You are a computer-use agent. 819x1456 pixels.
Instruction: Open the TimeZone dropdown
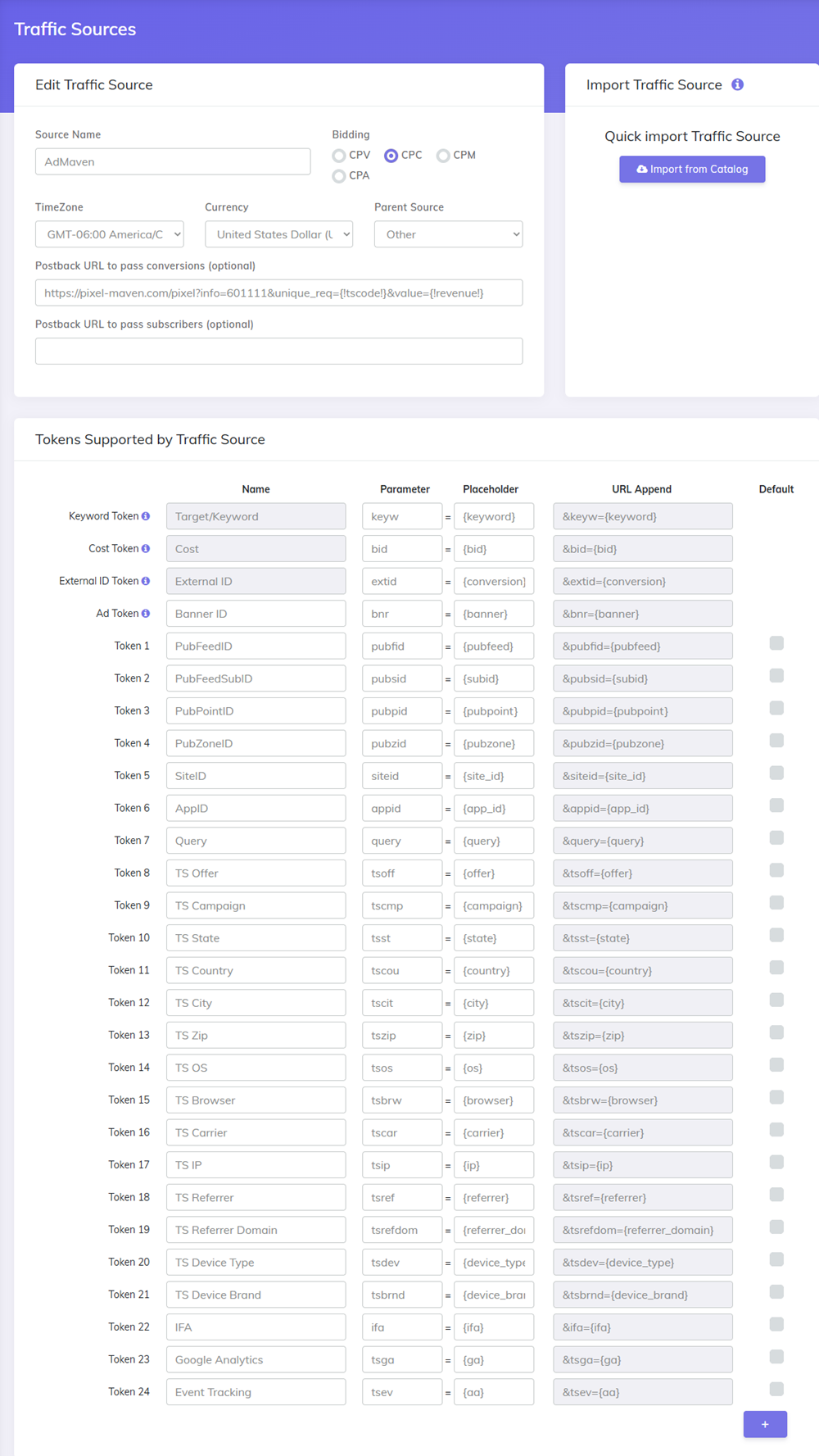tap(109, 234)
